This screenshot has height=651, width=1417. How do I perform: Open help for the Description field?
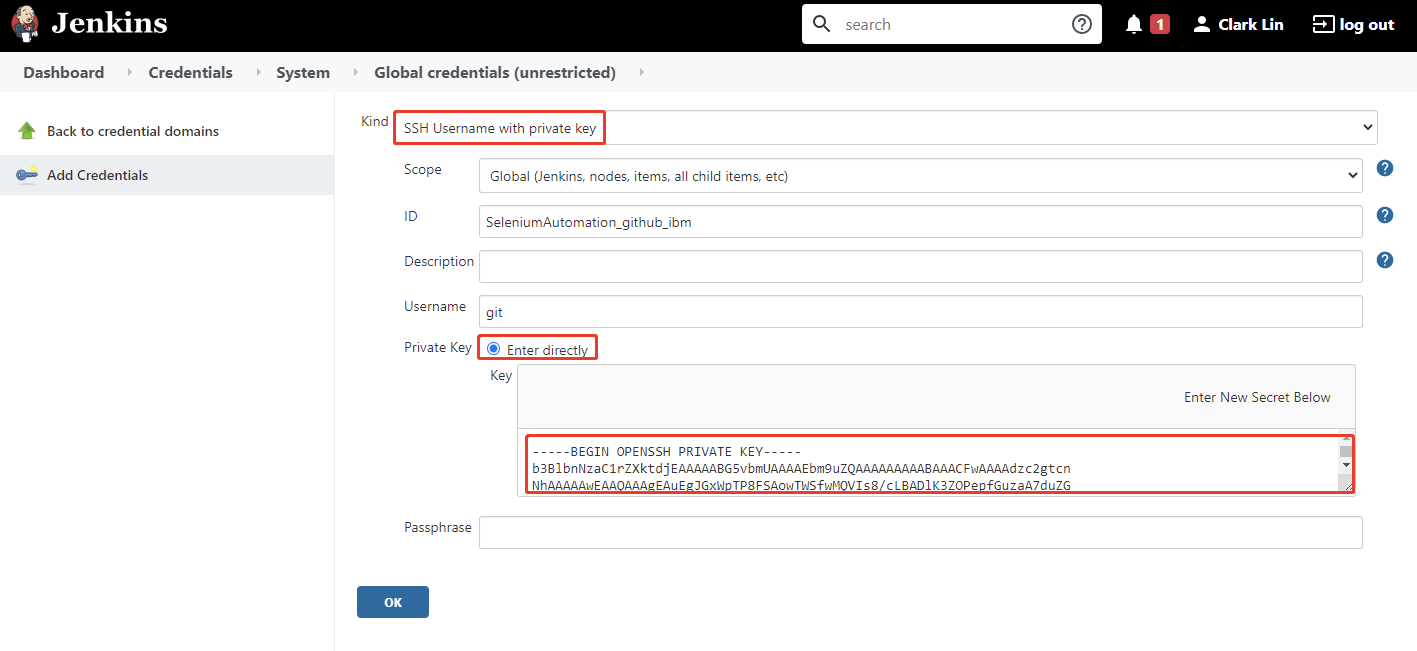[1385, 260]
